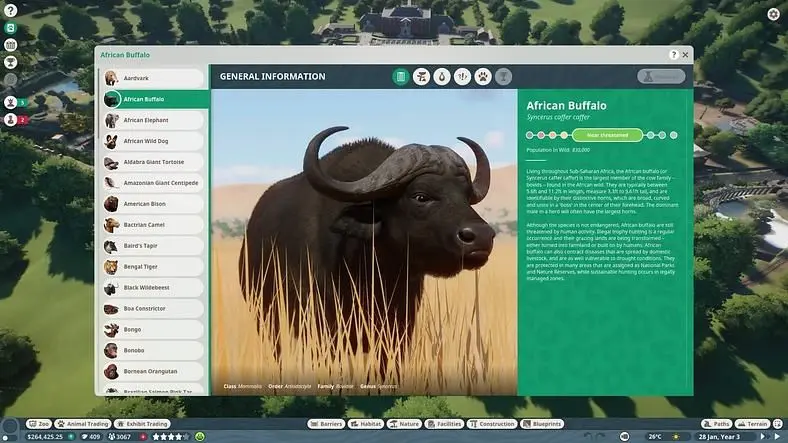Open Animal Trading
Screen dimensions: 788x443
(83, 424)
